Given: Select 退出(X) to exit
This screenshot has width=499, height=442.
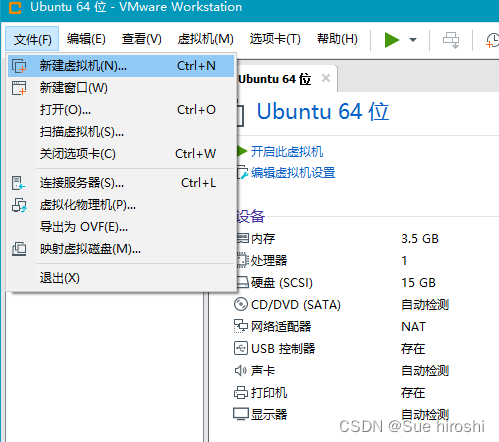Looking at the screenshot, I should (x=121, y=278).
